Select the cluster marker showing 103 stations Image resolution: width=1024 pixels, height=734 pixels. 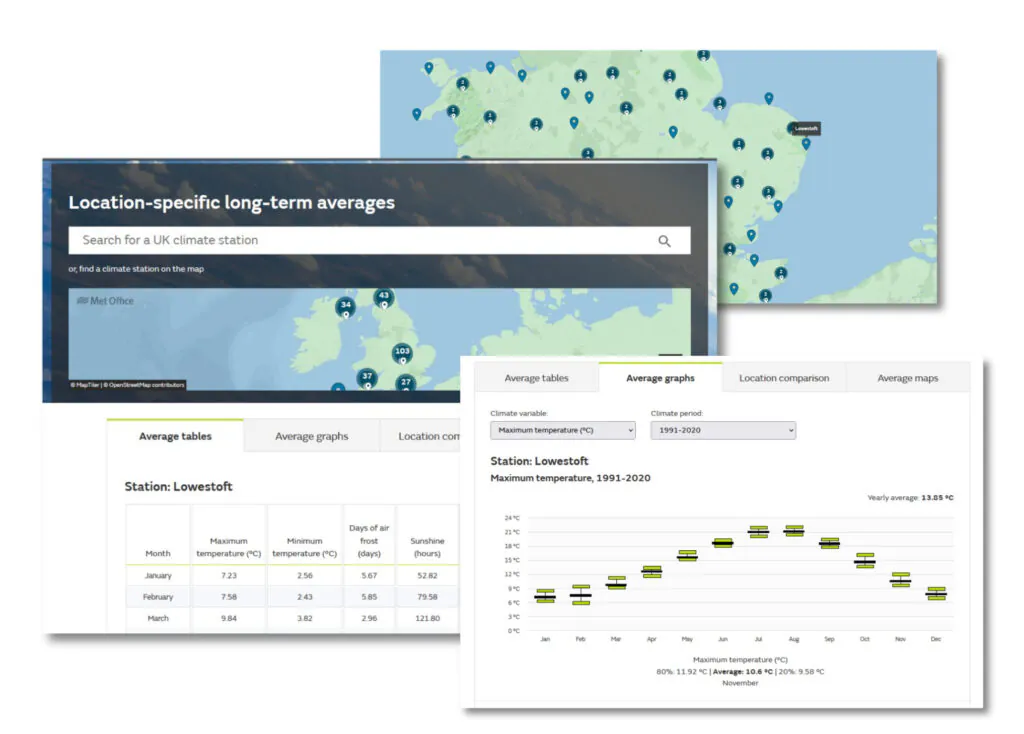[x=402, y=352]
